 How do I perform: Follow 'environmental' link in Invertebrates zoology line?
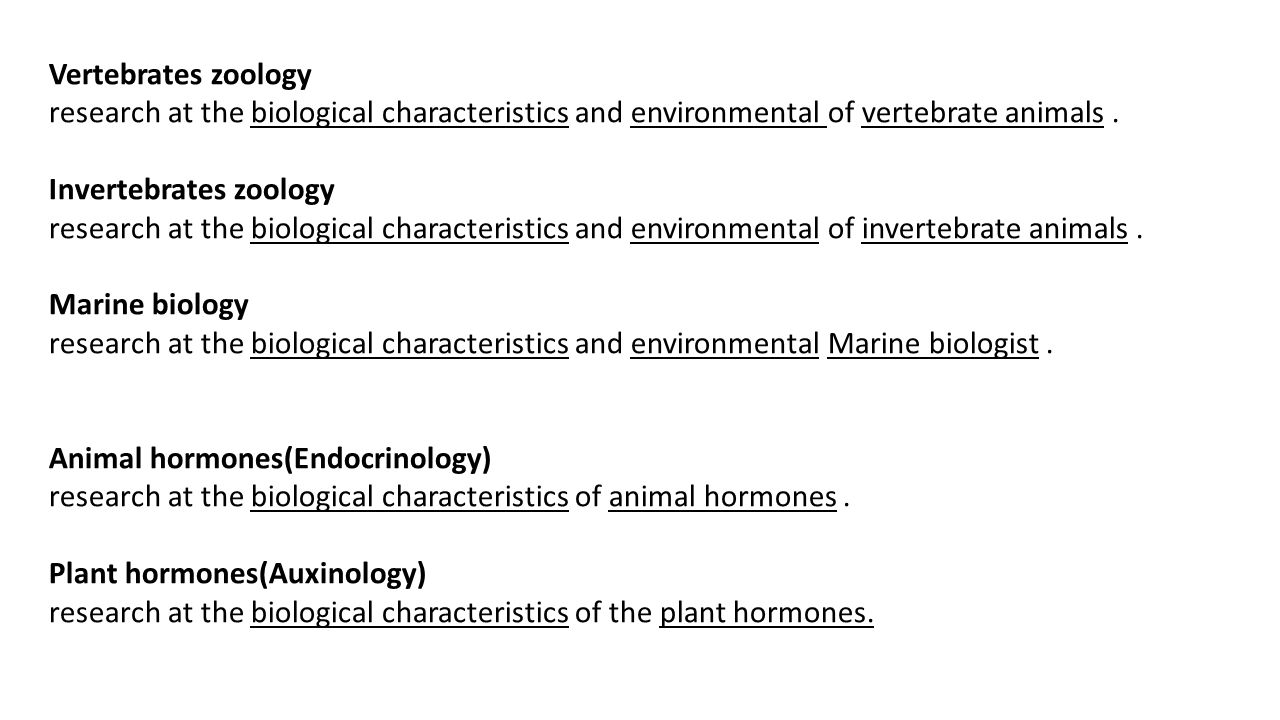(725, 229)
